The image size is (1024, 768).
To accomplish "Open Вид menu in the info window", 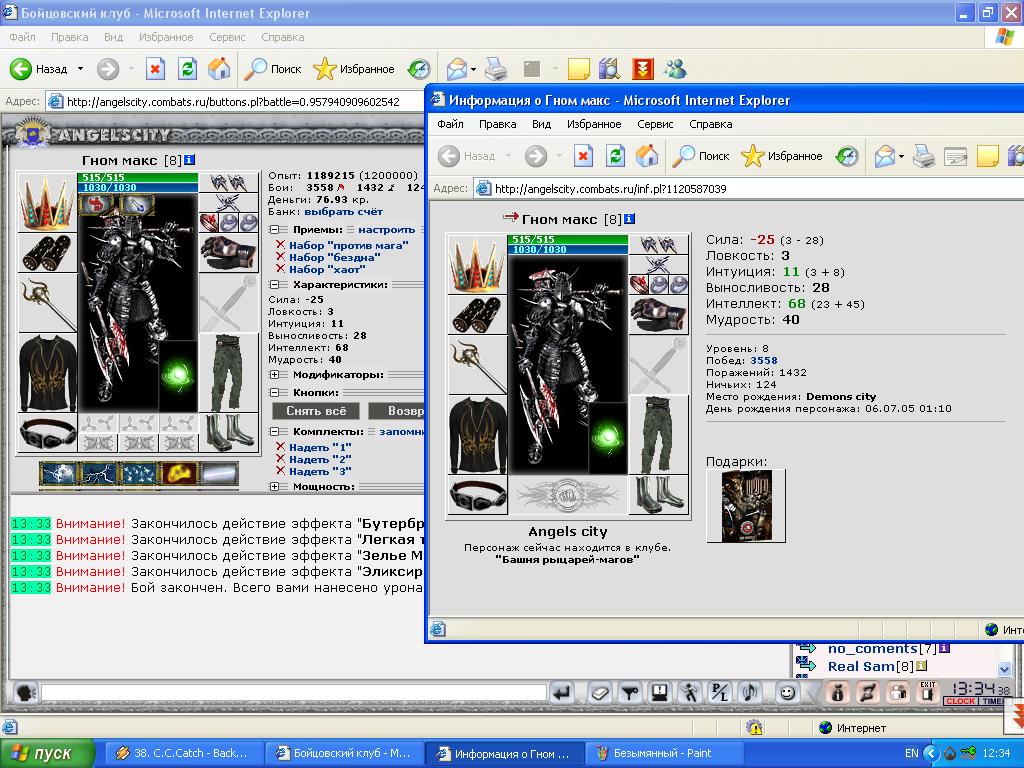I will (x=541, y=124).
